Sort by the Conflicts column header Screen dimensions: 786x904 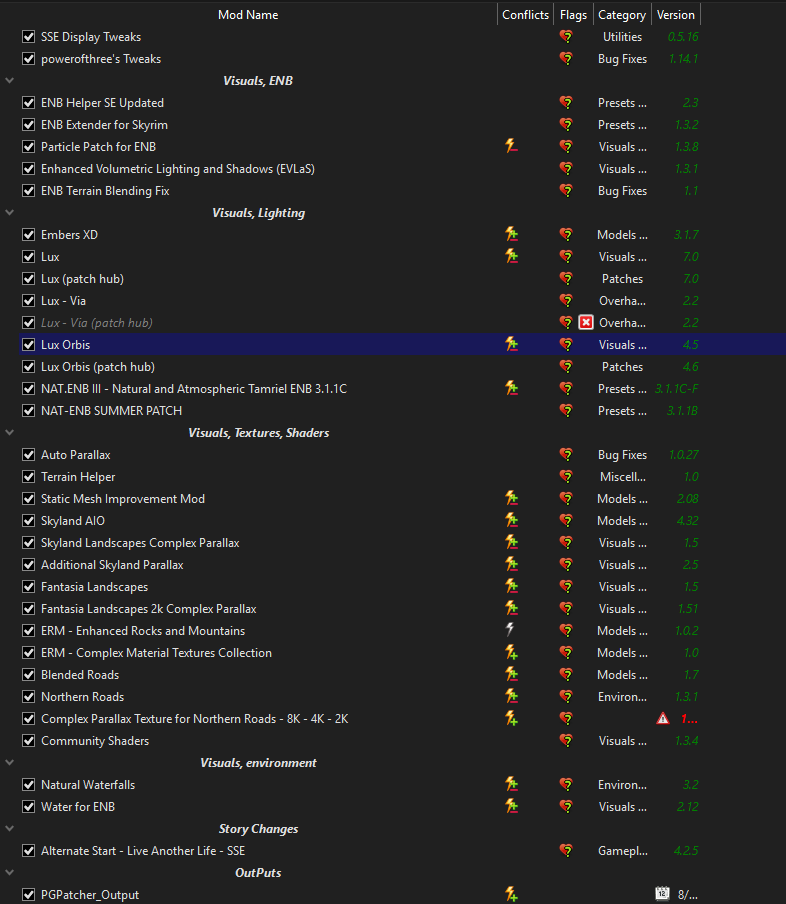pos(525,15)
